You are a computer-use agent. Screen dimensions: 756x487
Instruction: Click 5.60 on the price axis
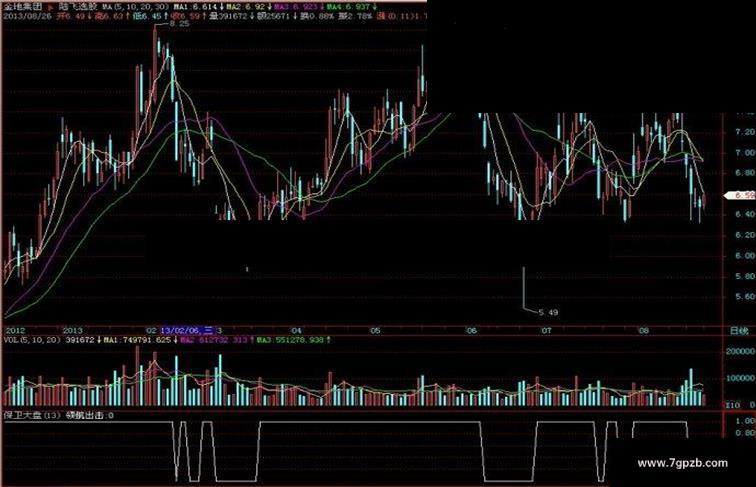click(x=745, y=297)
